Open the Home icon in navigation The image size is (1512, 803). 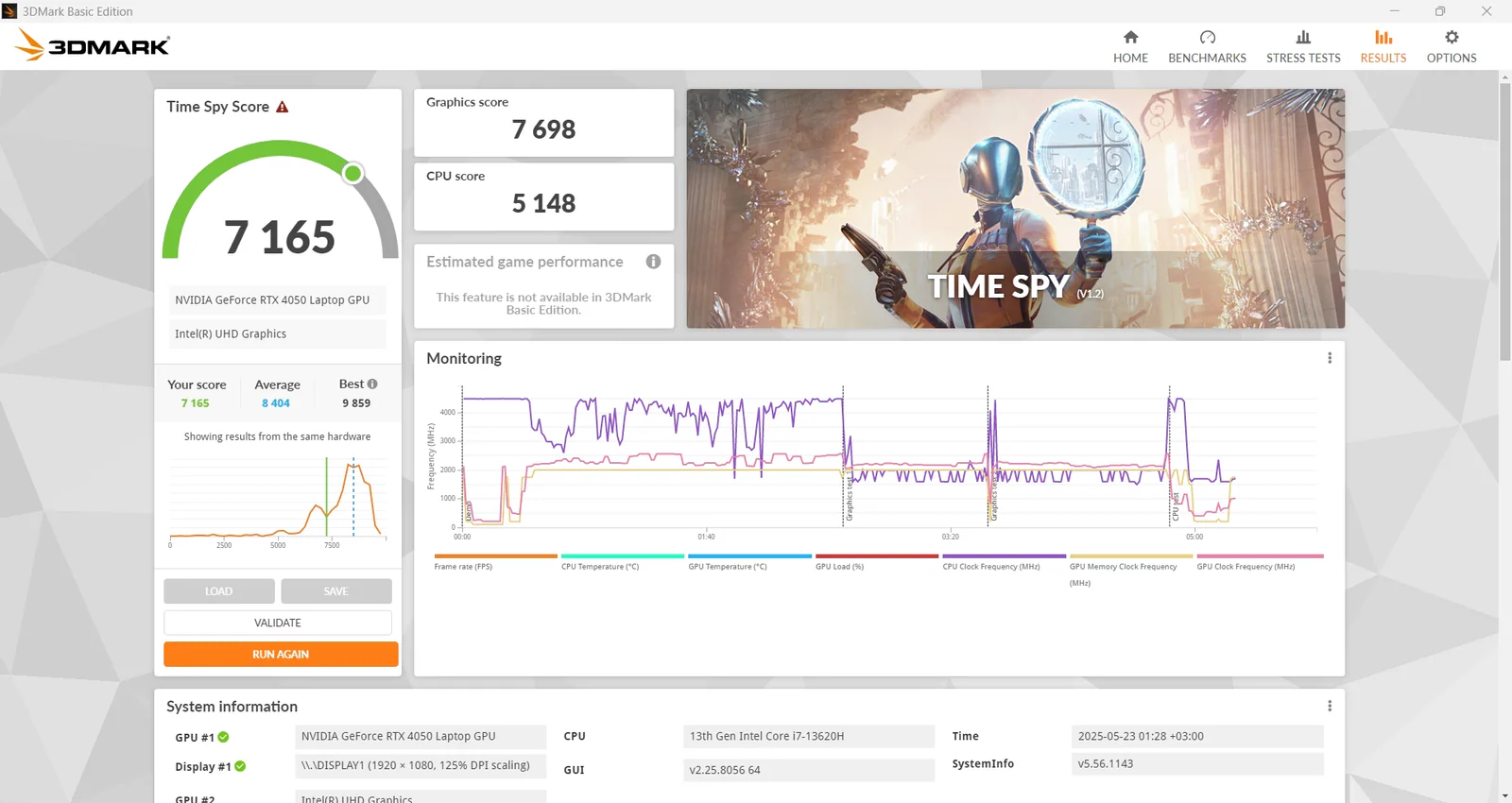(1130, 38)
